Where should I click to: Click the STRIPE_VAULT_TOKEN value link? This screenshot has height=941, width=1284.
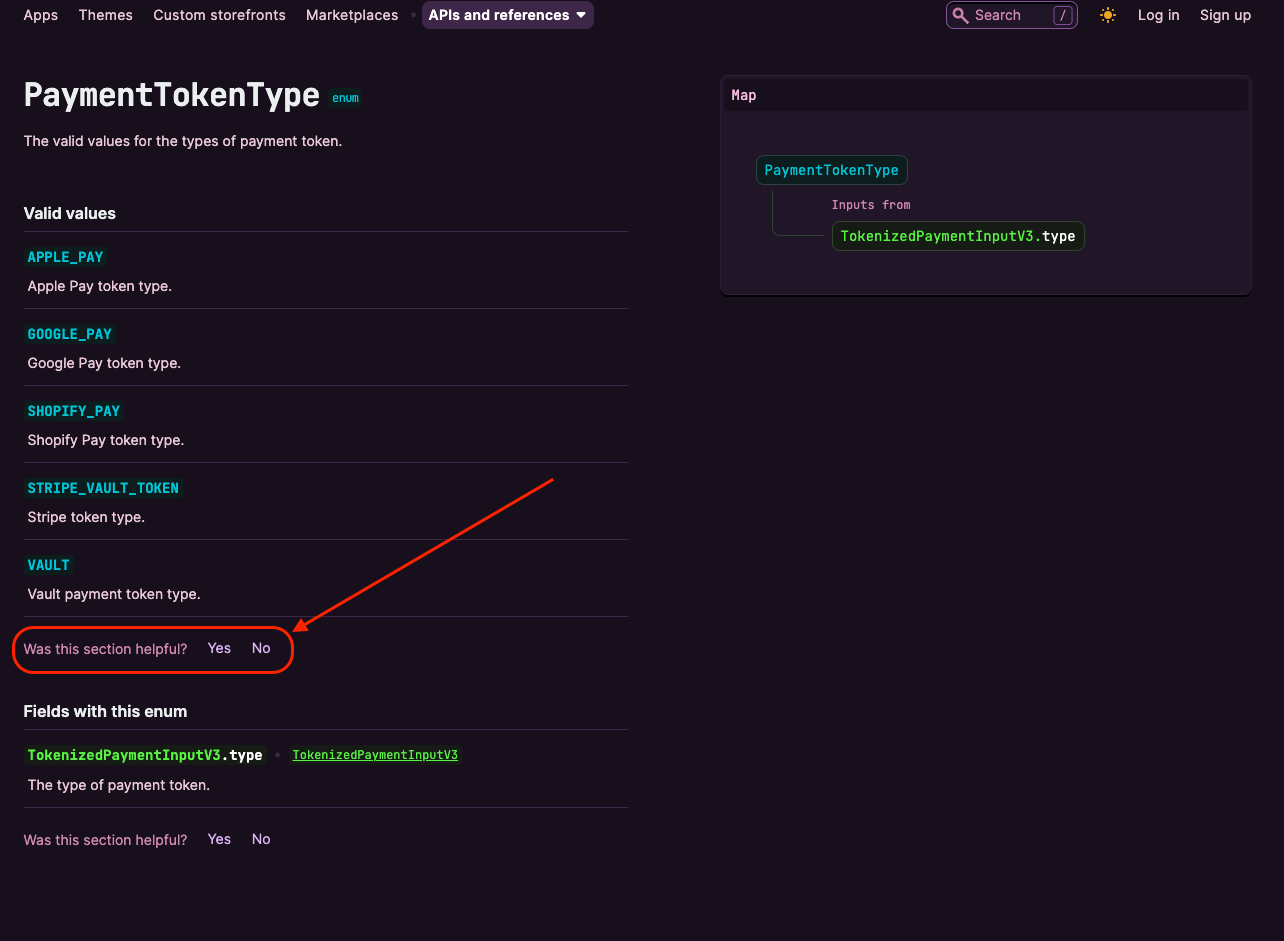point(103,488)
